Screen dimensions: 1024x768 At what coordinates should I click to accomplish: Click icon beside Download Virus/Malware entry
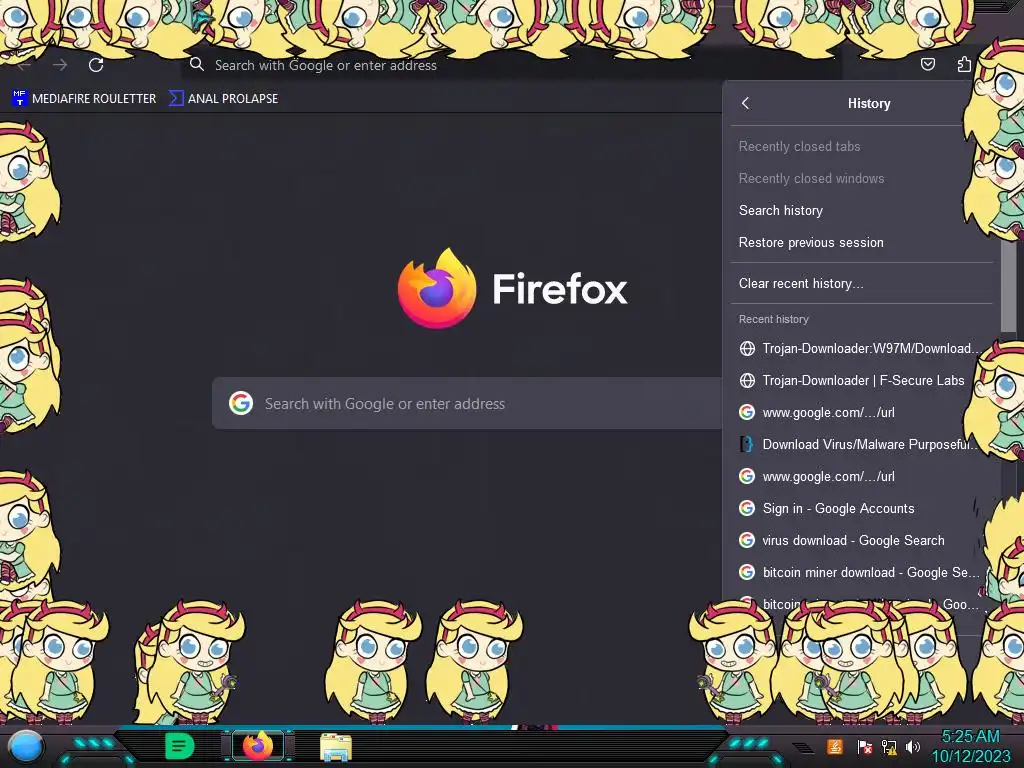tap(747, 444)
